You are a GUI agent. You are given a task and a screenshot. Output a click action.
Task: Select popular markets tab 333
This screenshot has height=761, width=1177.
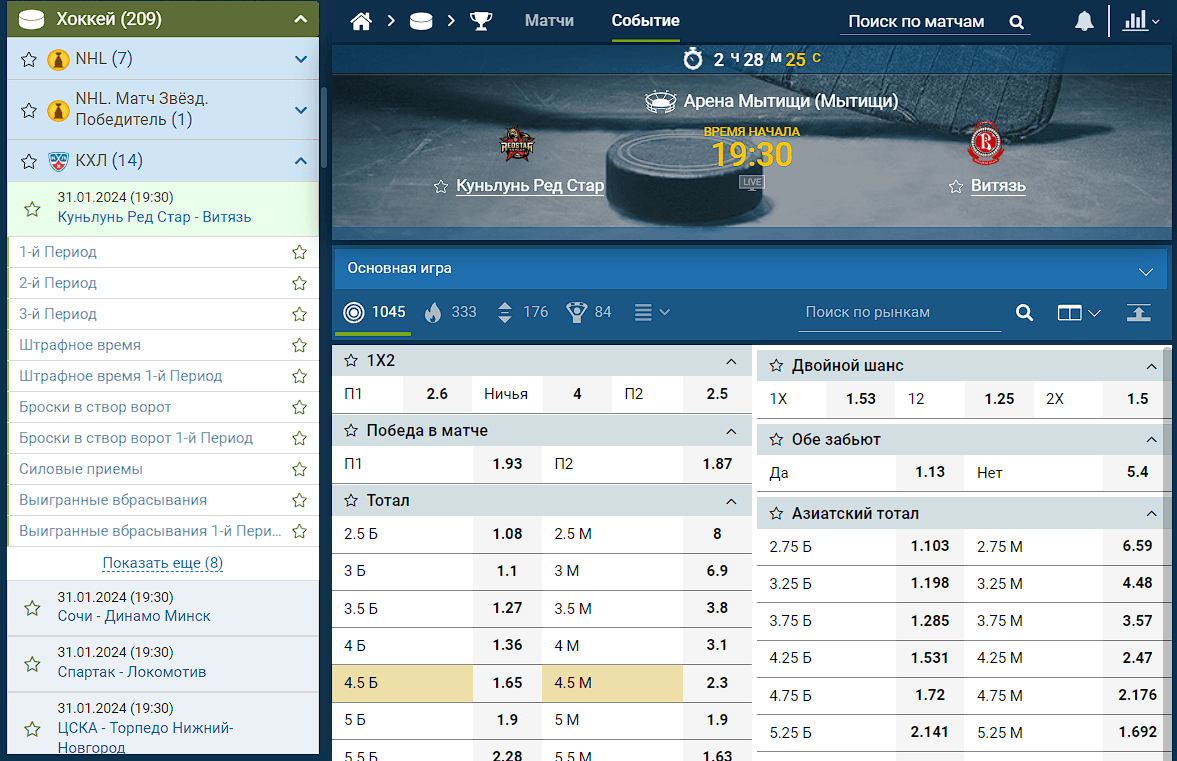pos(450,312)
